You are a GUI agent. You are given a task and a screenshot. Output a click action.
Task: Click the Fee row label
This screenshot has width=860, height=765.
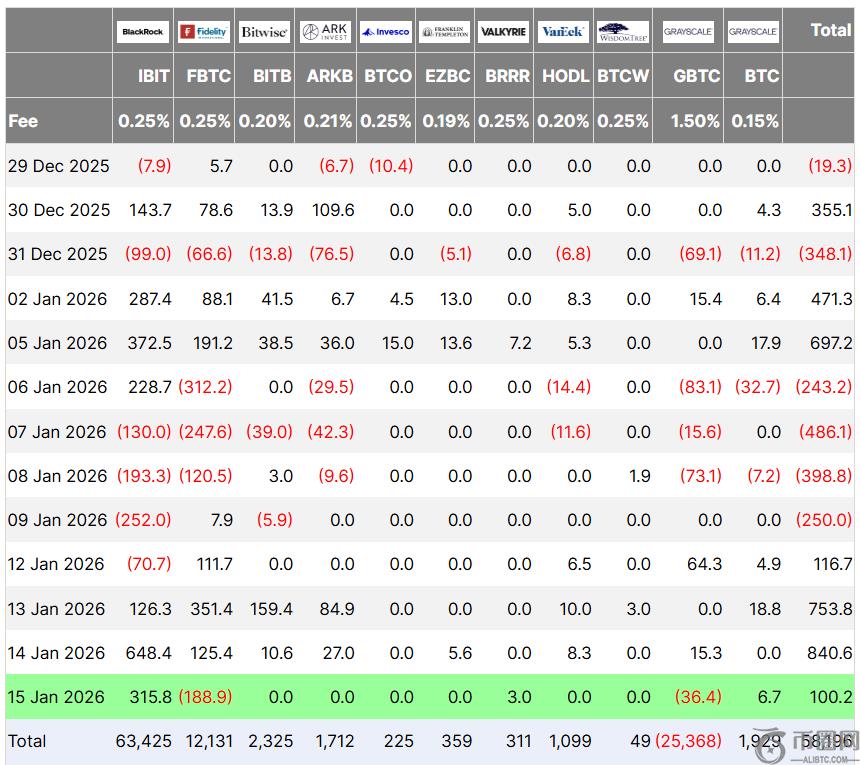24,121
